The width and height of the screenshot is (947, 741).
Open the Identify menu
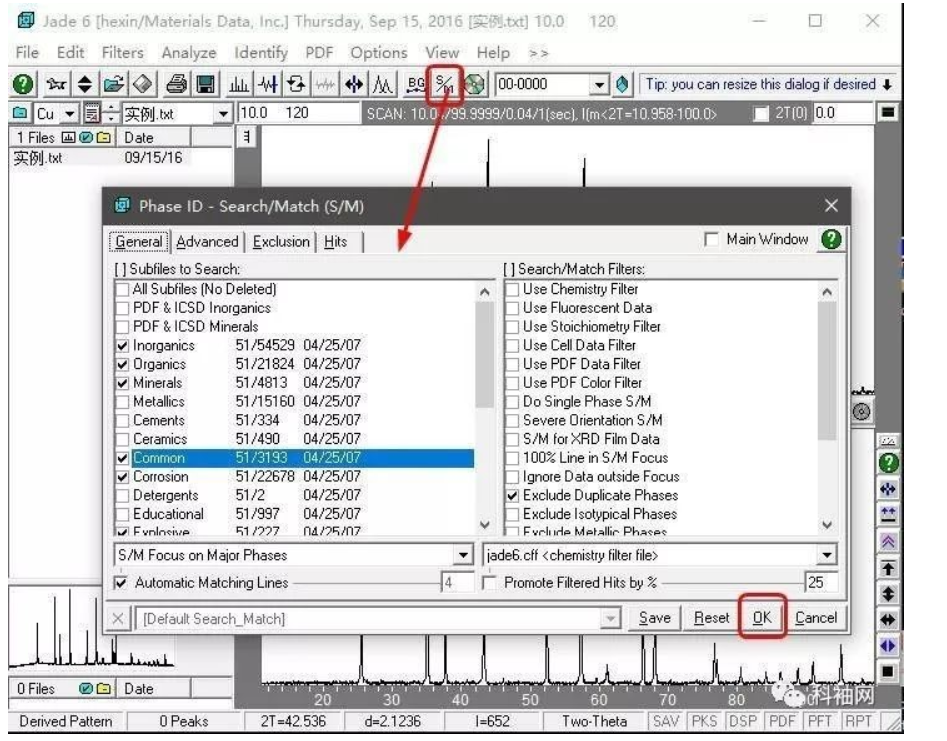point(261,53)
